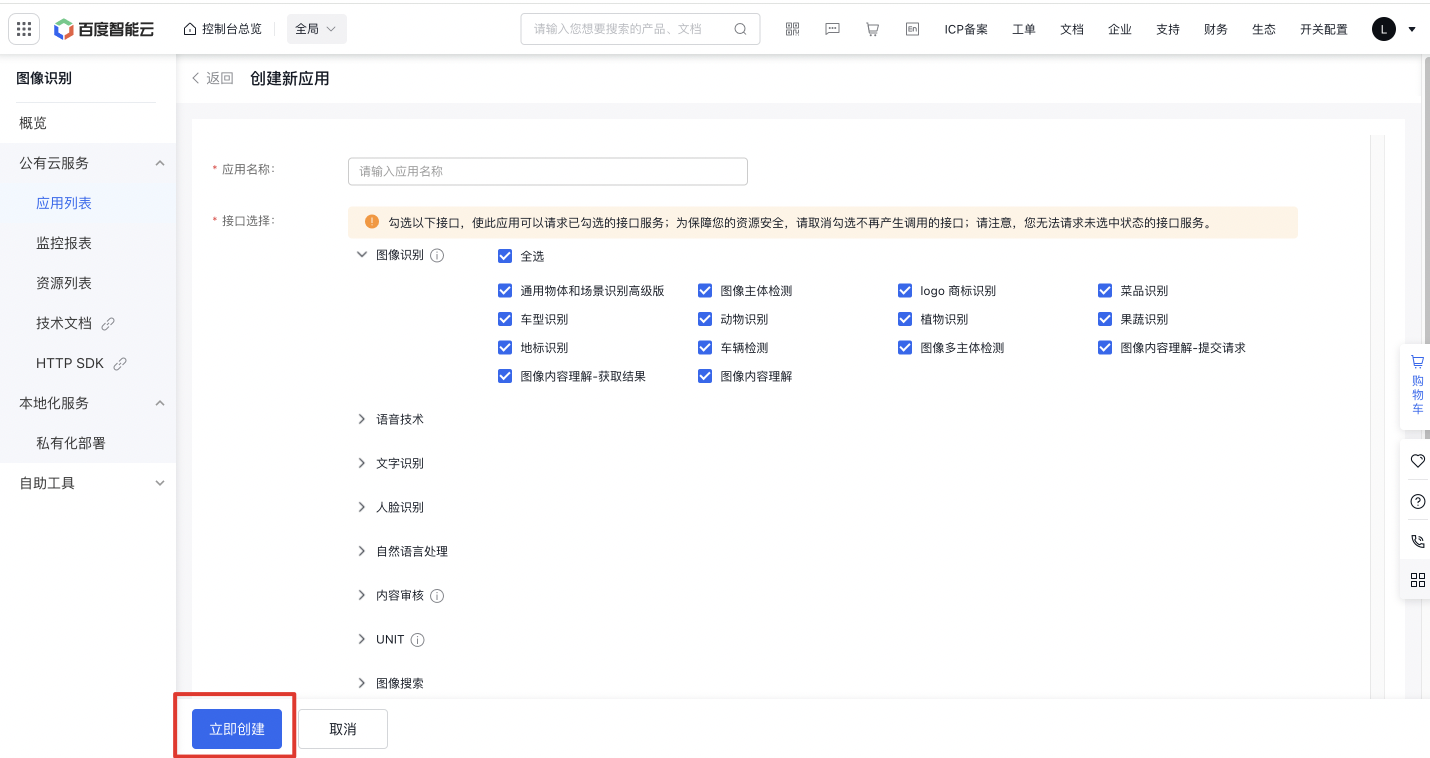Uncheck 图像多主体检测 checkbox
Image resolution: width=1430 pixels, height=758 pixels.
tap(905, 348)
